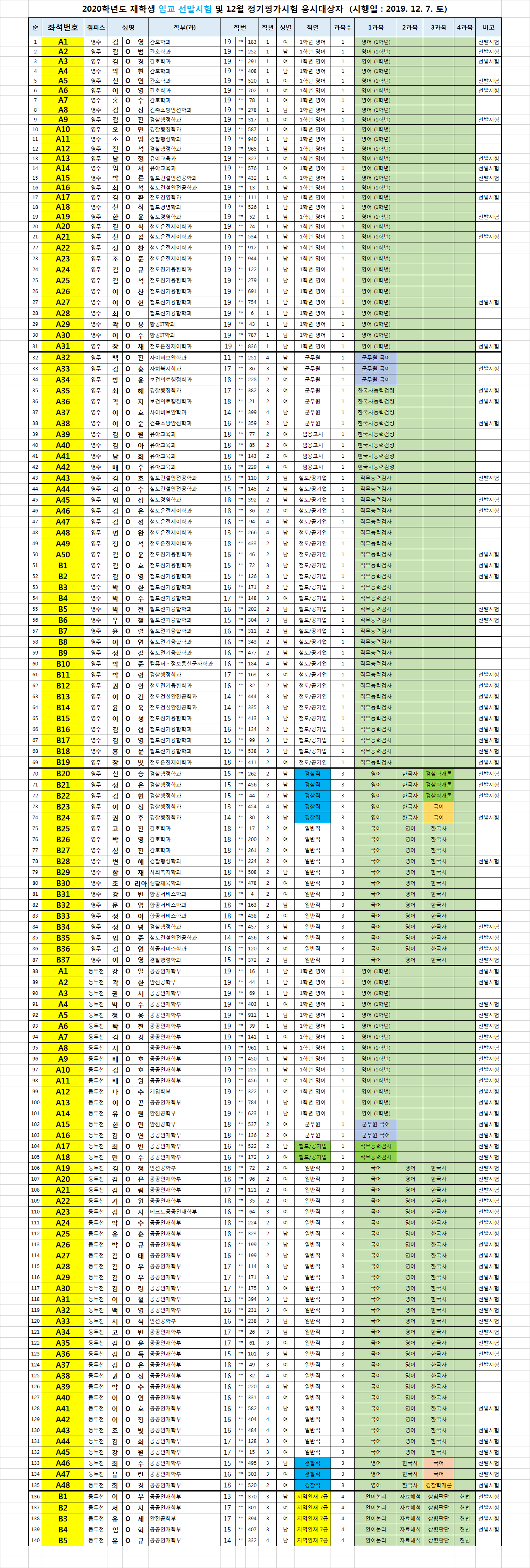Click the orange 국어 cell in row 74
Image resolution: width=530 pixels, height=1568 pixels.
click(x=438, y=818)
